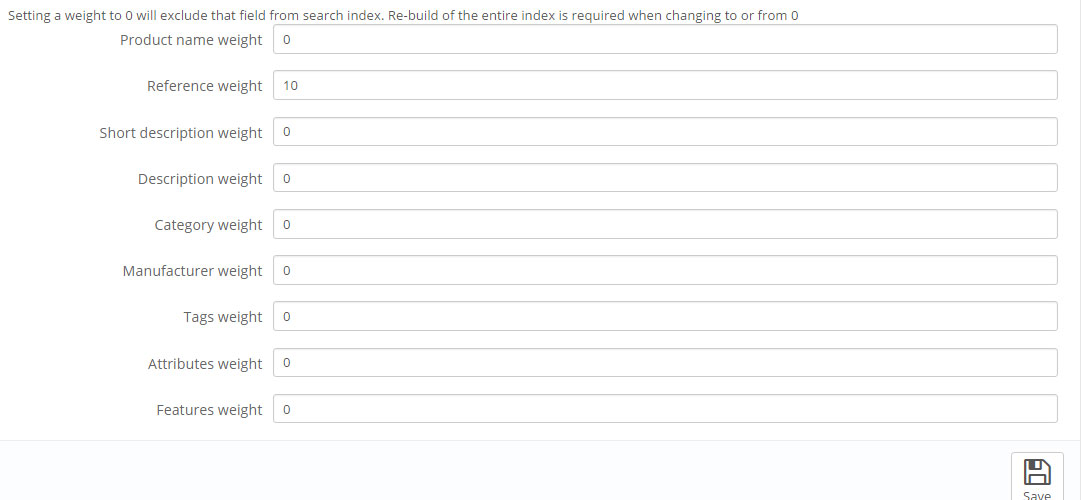1081x500 pixels.
Task: Click the Save button label
Action: (x=1037, y=495)
